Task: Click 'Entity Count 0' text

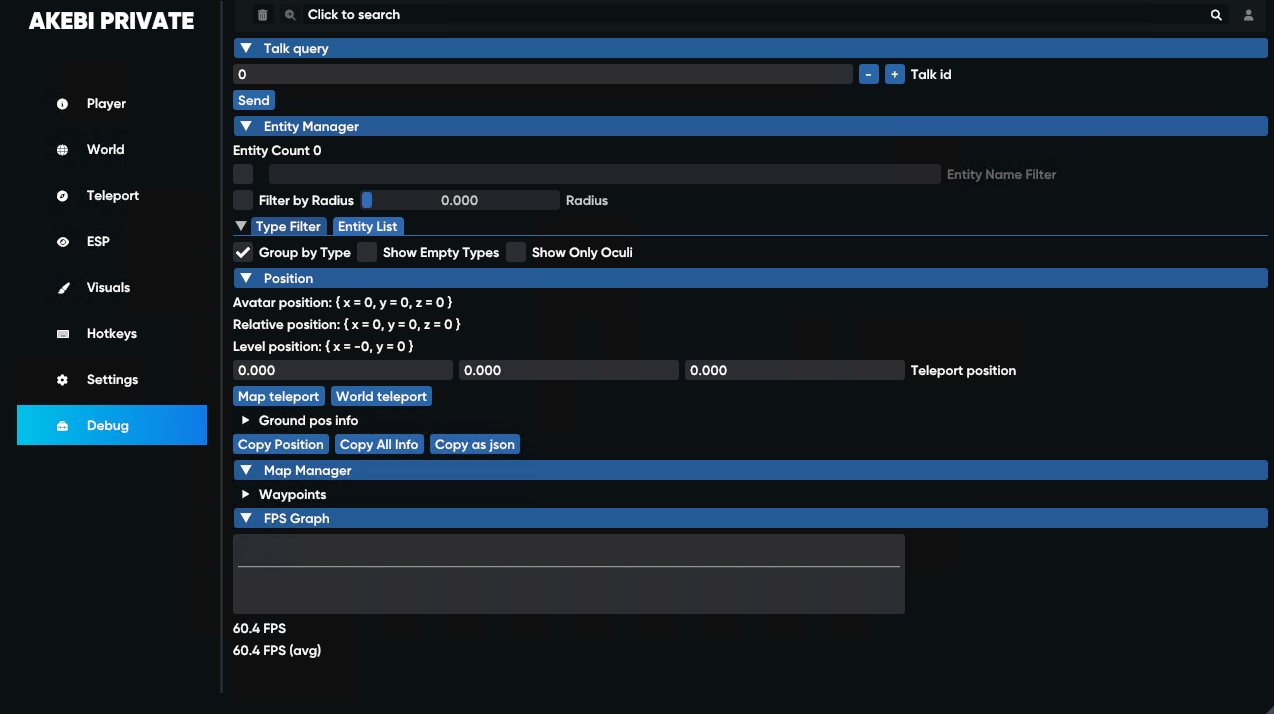Action: 277,150
